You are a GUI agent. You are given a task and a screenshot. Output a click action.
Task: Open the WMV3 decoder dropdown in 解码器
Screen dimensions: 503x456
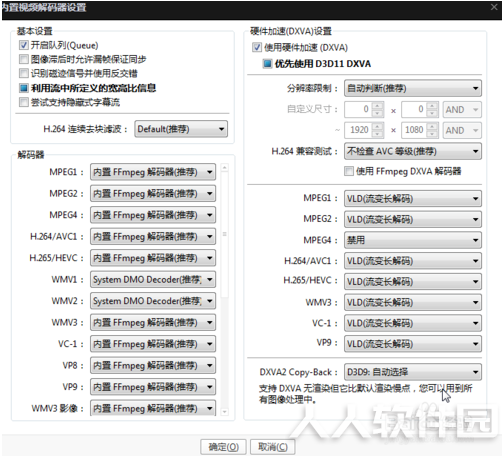click(153, 322)
